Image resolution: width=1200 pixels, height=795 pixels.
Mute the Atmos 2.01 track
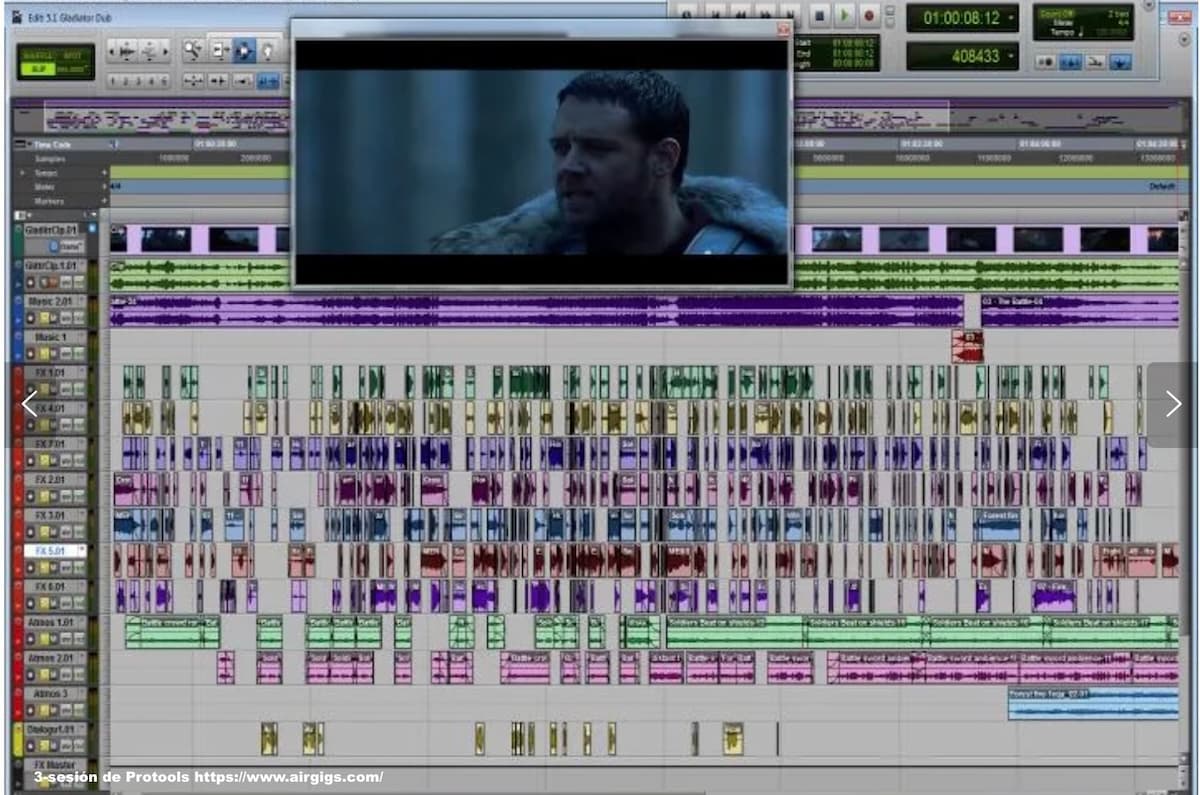[54, 674]
